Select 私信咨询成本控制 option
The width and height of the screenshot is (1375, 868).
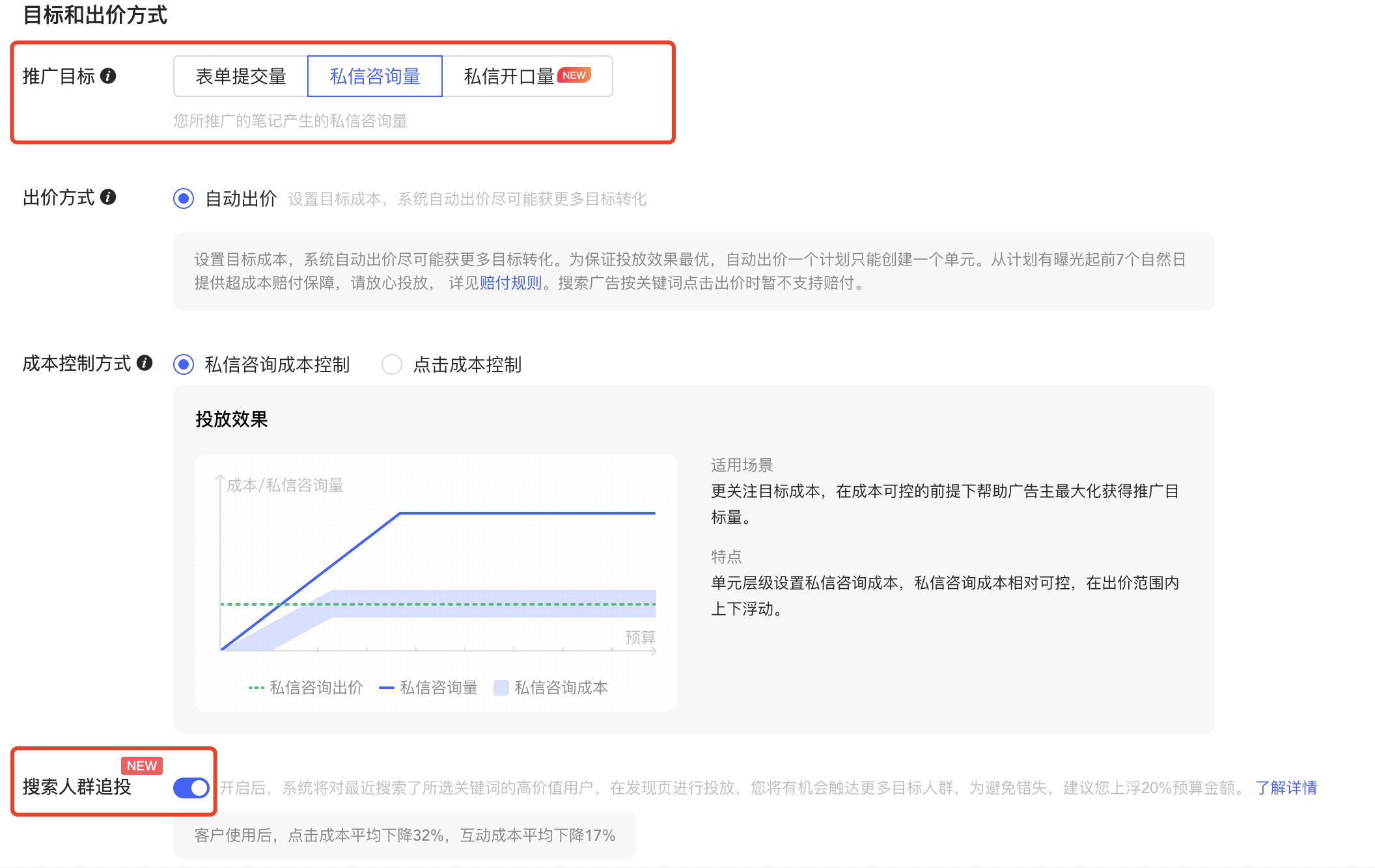[x=184, y=365]
